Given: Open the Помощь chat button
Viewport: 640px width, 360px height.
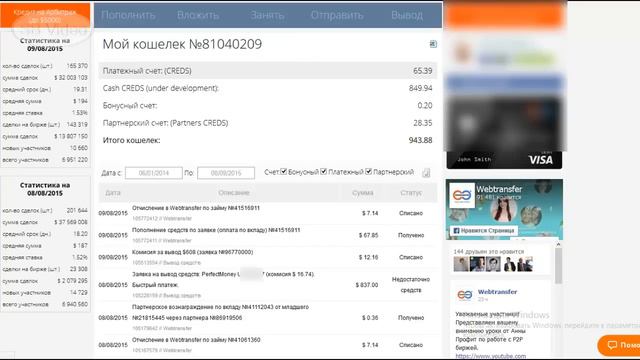Looking at the screenshot, I should pyautogui.click(x=619, y=345).
